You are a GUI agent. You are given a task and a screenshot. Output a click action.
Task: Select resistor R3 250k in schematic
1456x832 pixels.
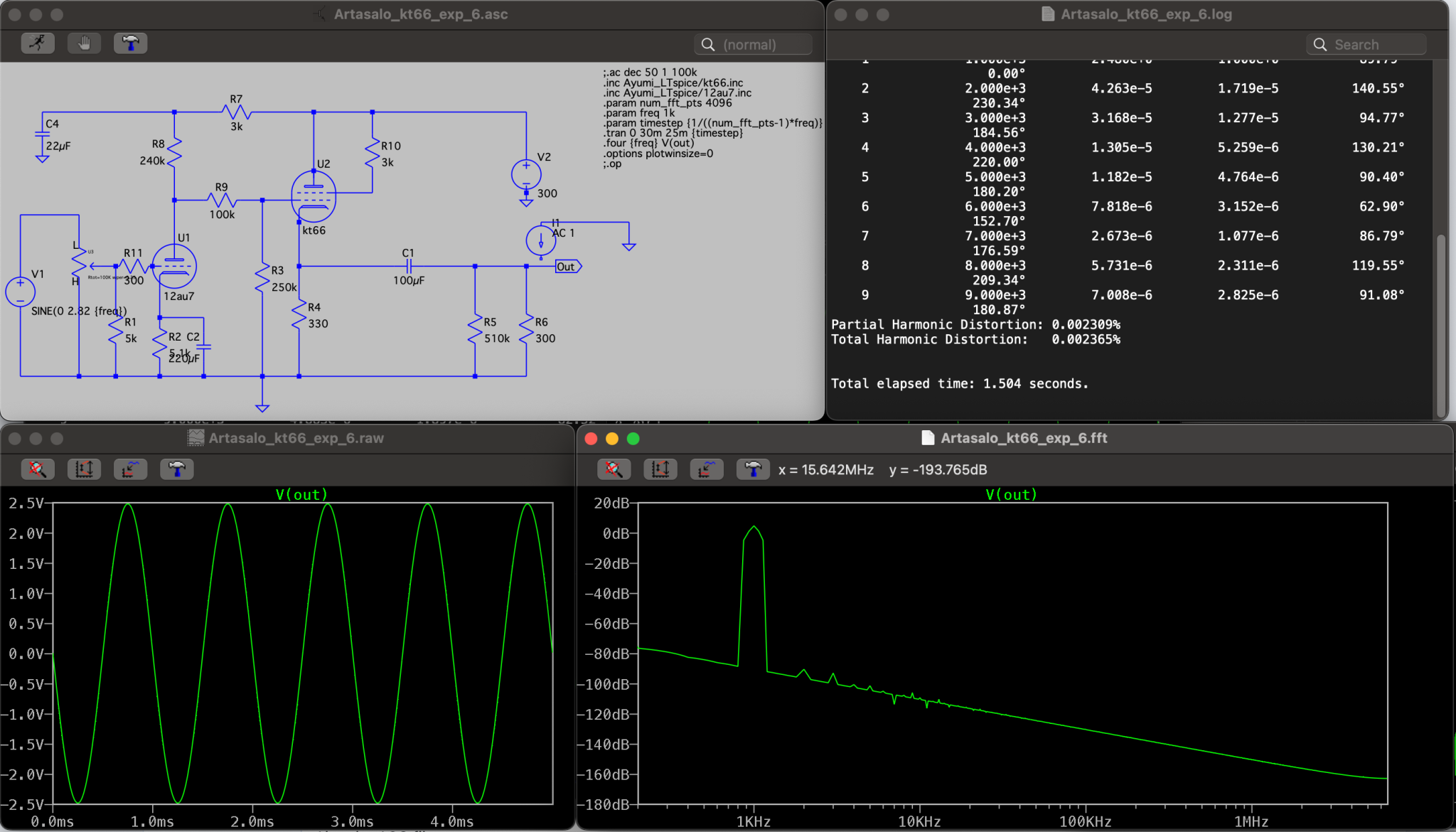(x=262, y=278)
